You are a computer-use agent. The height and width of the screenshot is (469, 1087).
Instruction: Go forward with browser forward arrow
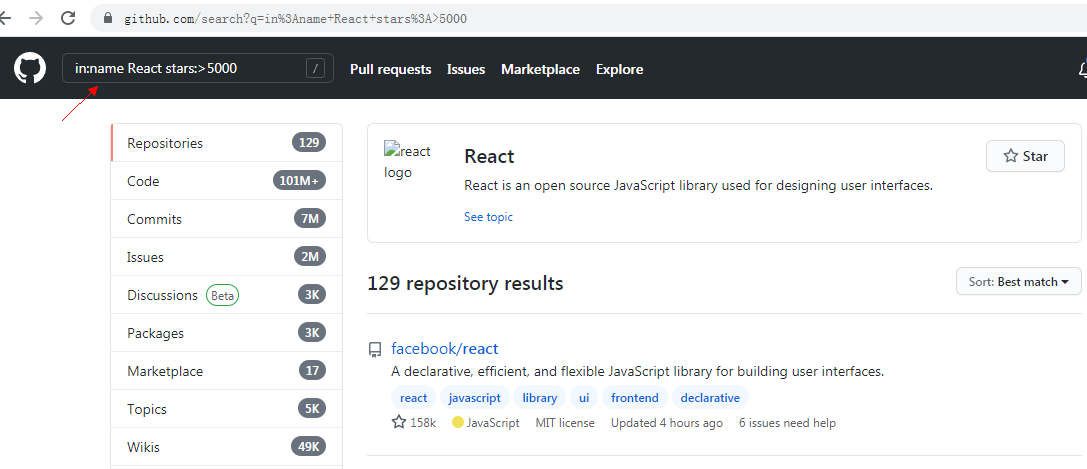point(35,19)
